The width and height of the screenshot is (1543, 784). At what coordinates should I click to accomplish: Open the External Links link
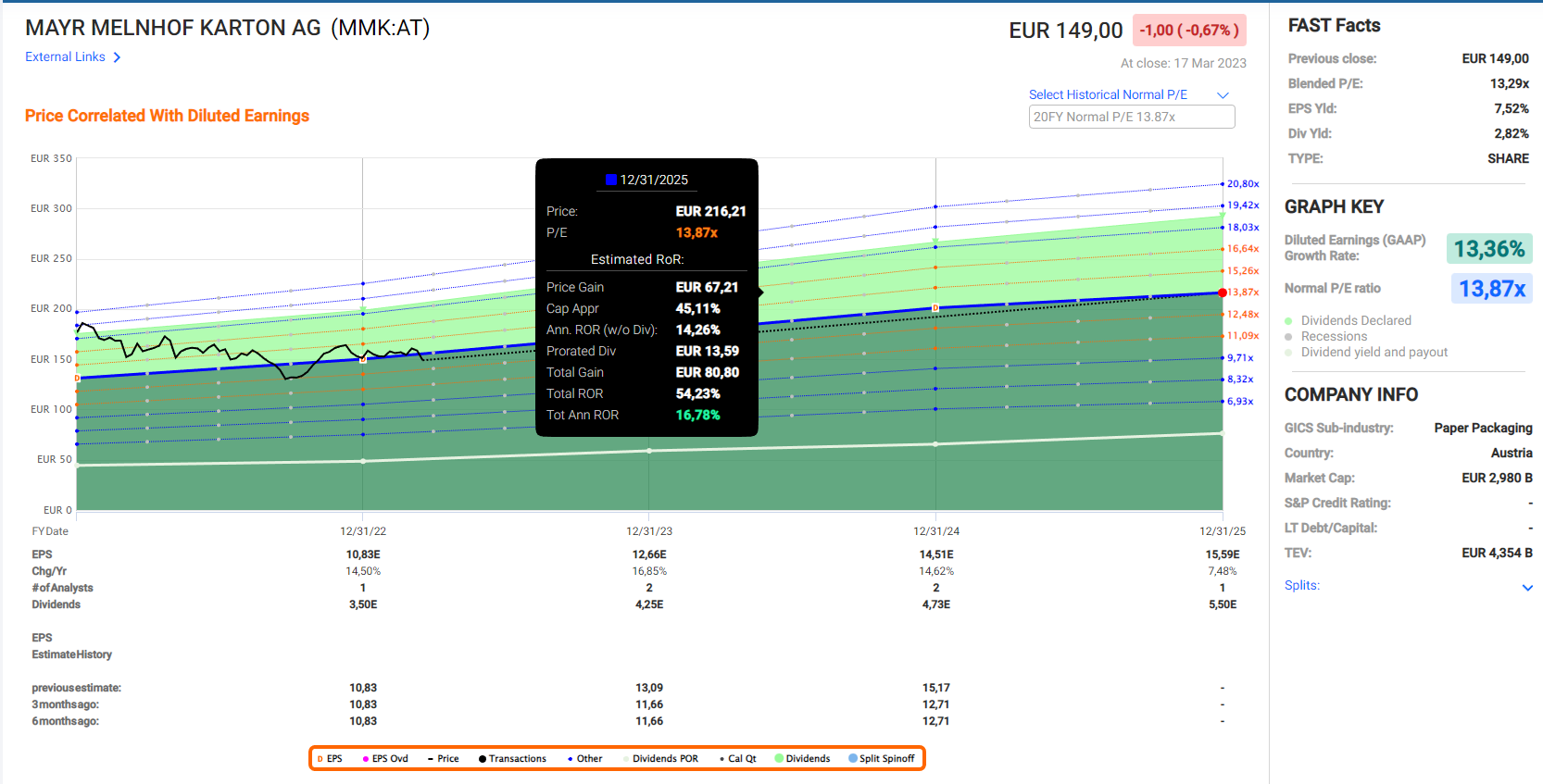pyautogui.click(x=65, y=57)
